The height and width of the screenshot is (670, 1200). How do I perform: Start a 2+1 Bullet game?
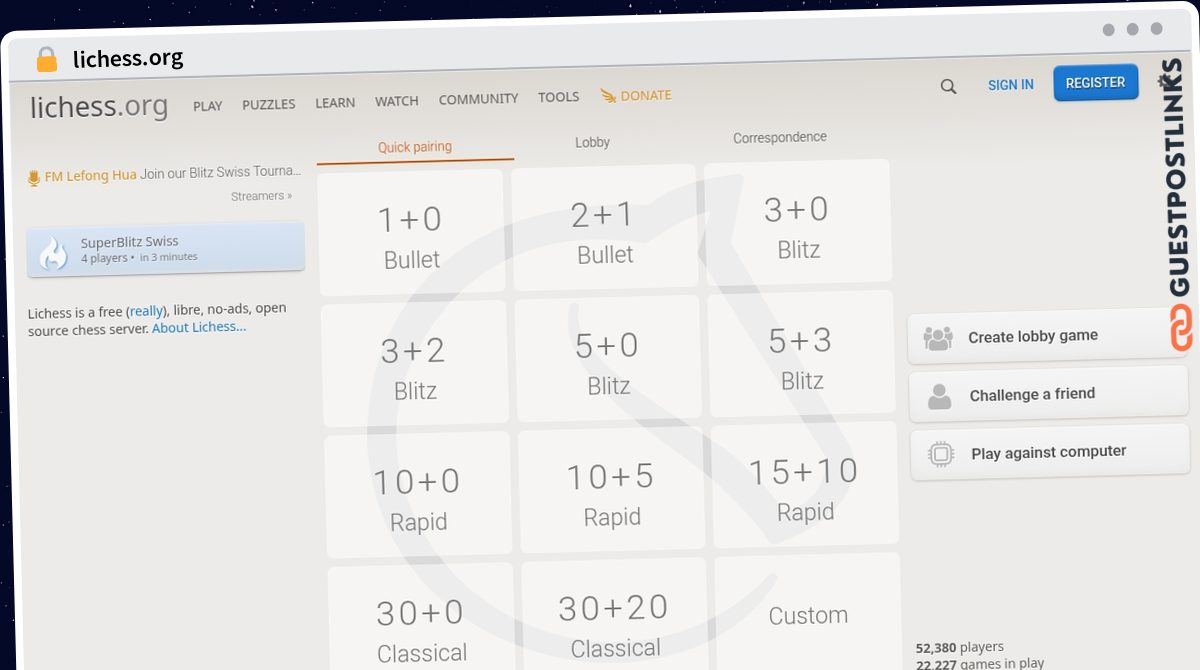point(604,229)
